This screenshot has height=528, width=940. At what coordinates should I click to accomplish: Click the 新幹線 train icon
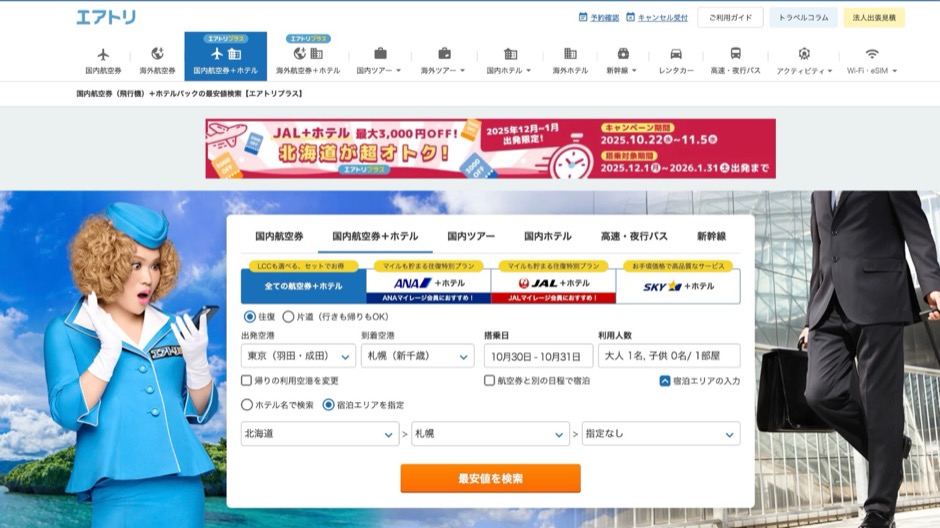tap(623, 54)
